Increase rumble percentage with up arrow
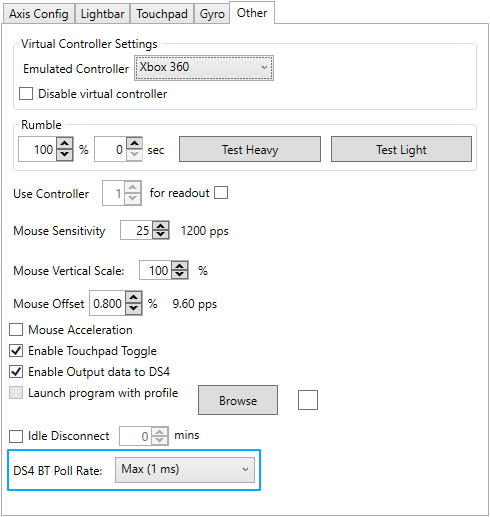Screen dimensions: 490x517 [x=65, y=144]
